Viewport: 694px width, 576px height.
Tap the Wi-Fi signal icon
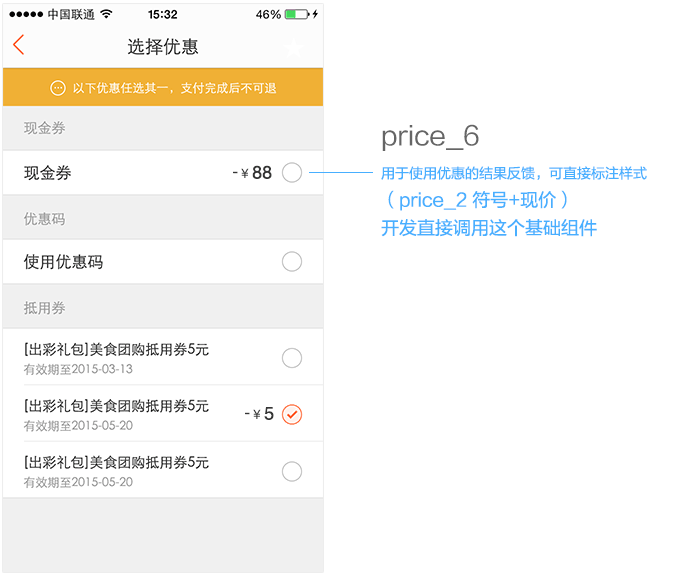(x=106, y=14)
